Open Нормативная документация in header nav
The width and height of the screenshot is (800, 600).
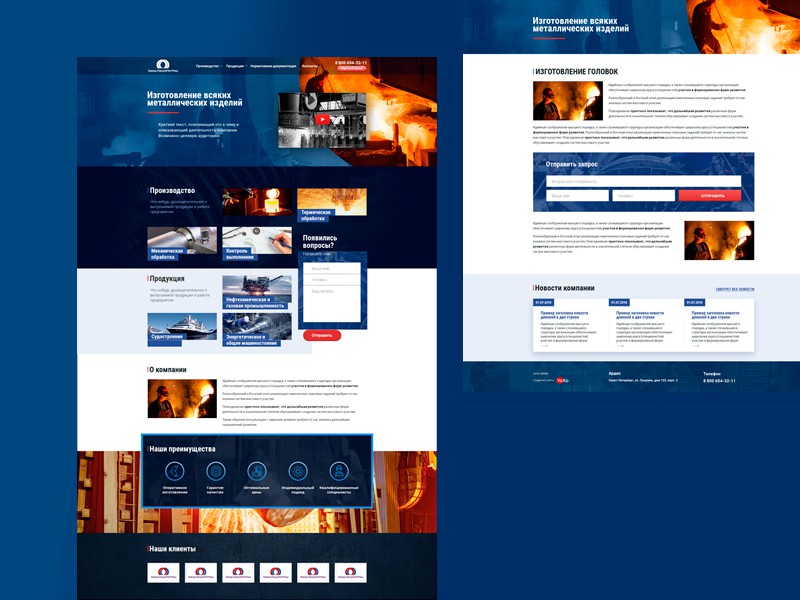tap(273, 66)
